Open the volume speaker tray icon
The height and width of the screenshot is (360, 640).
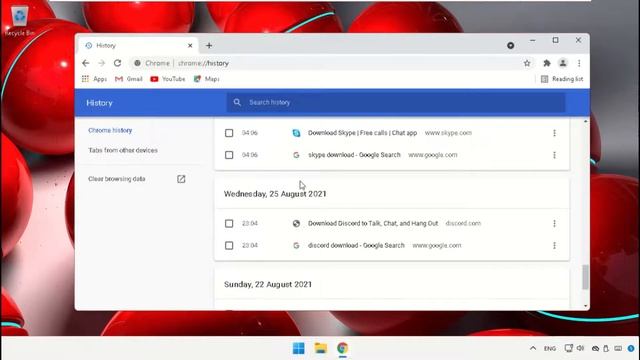click(x=580, y=348)
